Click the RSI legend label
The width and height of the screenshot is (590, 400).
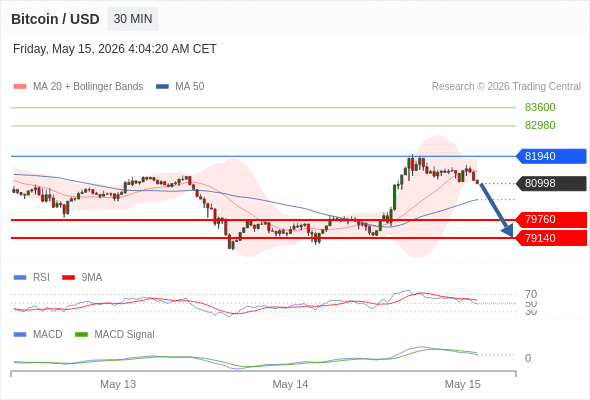41,278
